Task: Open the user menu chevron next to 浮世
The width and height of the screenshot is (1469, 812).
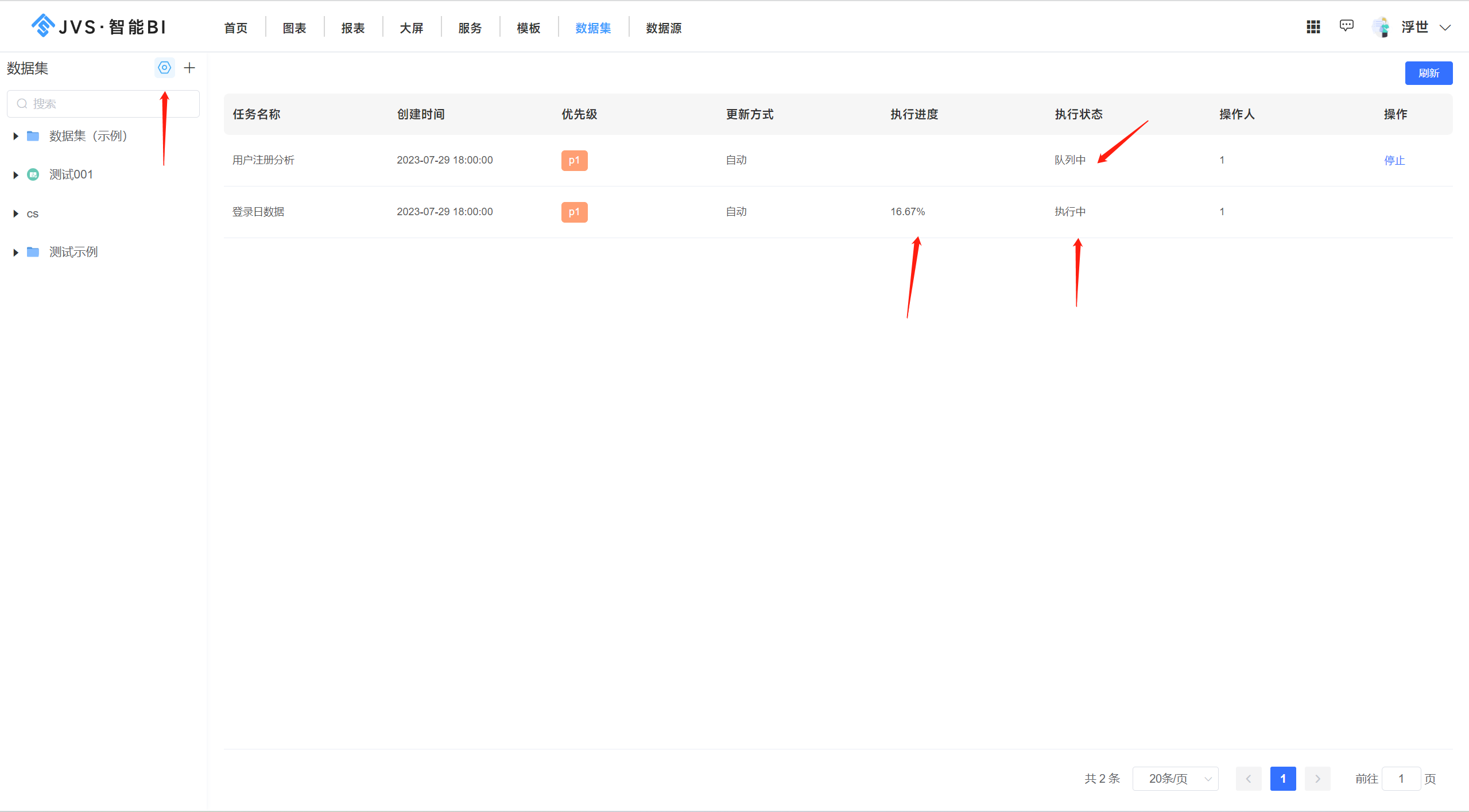Action: (1445, 27)
